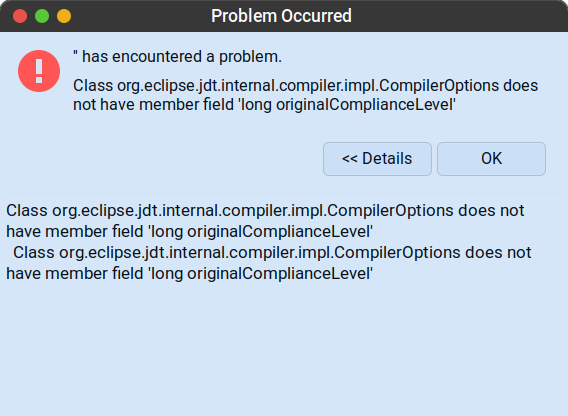Click the last line of the details text
Screen dimensions: 568x416
pyautogui.click(x=189, y=274)
